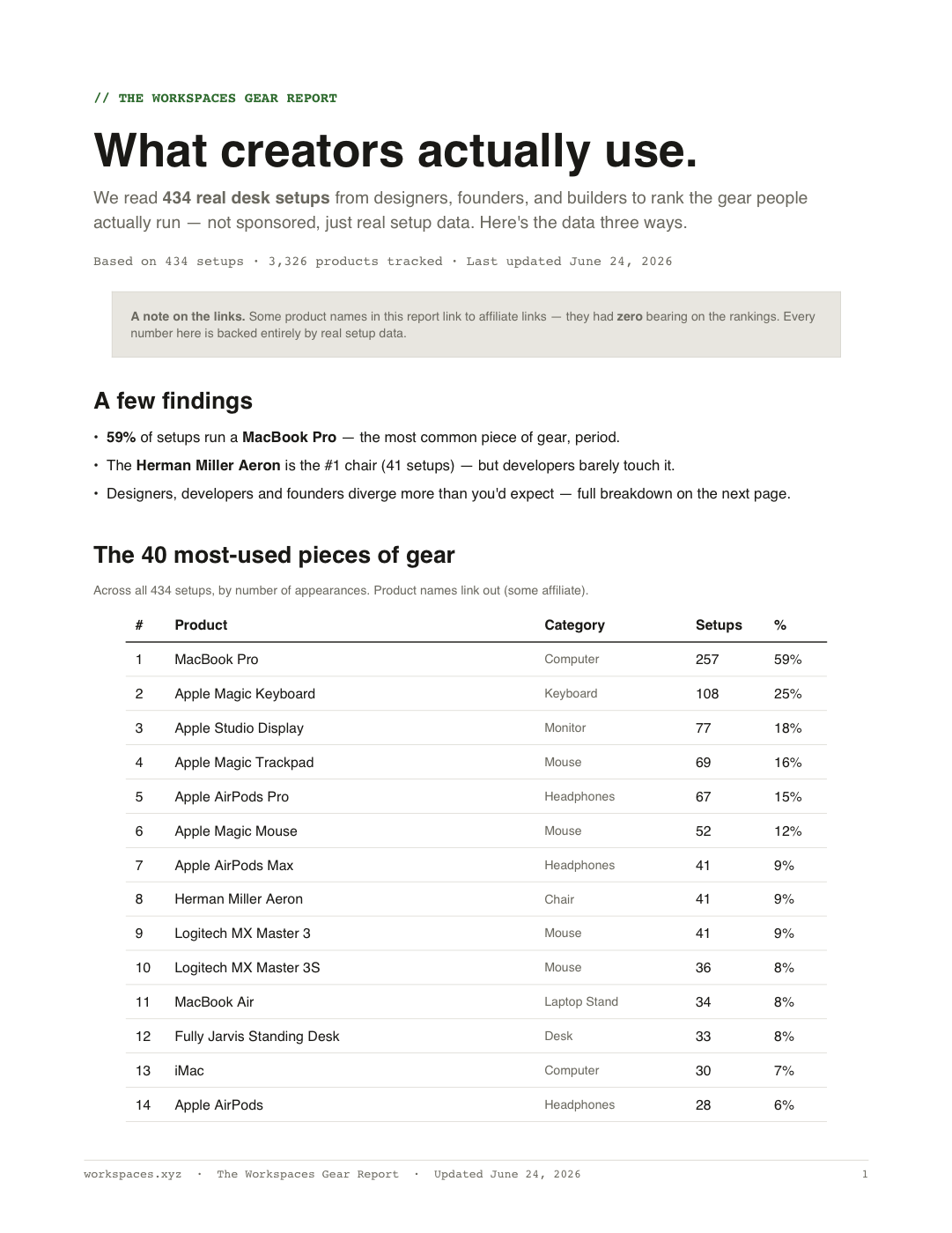Screen dimensions: 952x1233
Task: Click the Product column header
Action: tap(201, 624)
